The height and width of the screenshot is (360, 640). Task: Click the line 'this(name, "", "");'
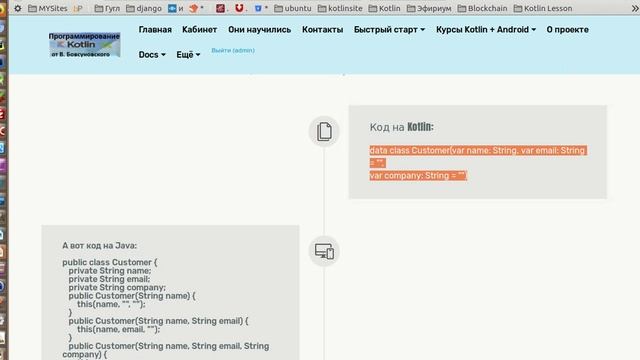tap(111, 304)
